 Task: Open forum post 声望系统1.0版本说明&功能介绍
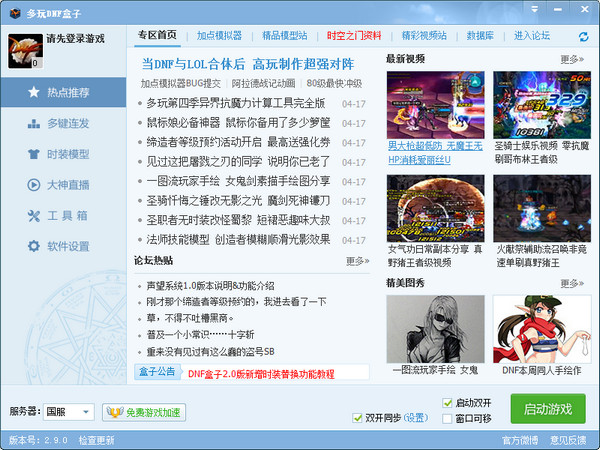click(x=210, y=286)
